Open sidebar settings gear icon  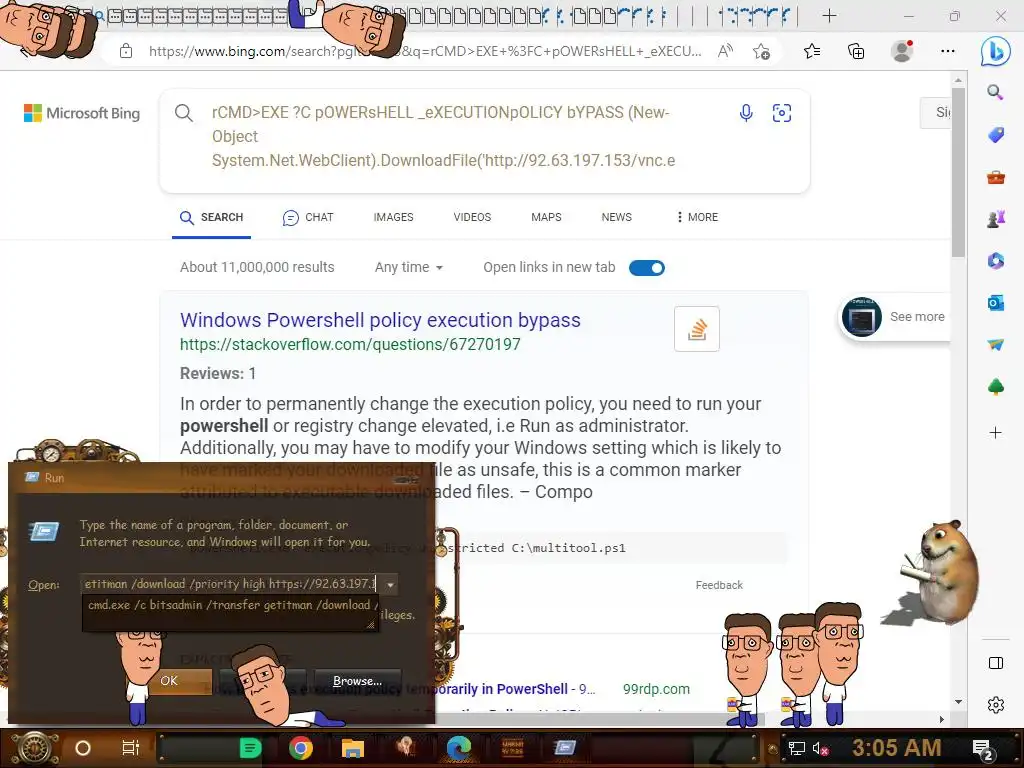tap(996, 705)
